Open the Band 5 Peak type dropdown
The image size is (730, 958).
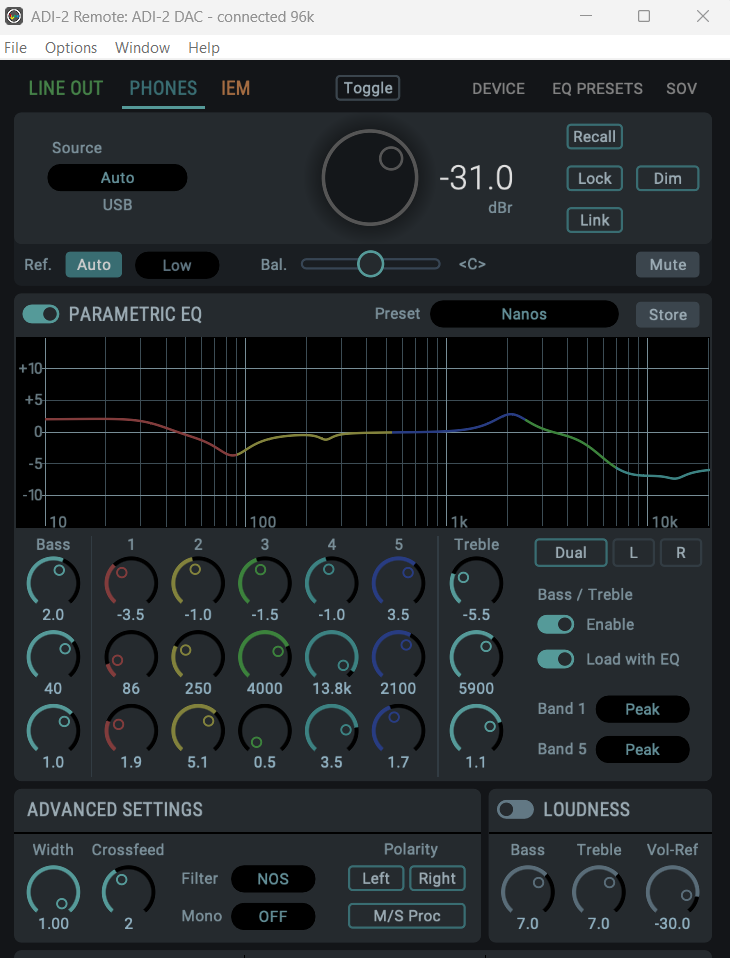[x=643, y=750]
